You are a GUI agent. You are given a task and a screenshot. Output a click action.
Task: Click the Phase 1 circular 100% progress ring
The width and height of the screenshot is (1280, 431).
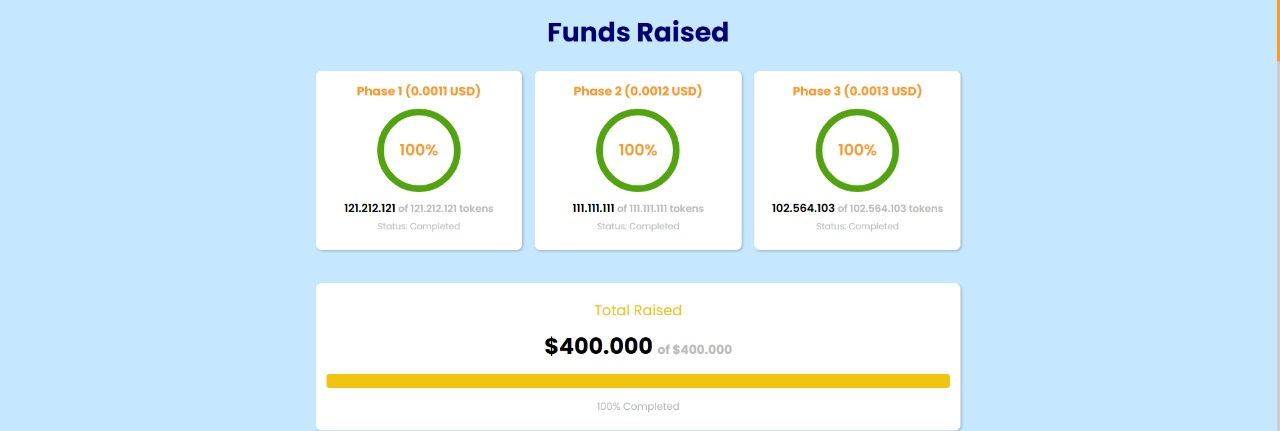coord(418,150)
